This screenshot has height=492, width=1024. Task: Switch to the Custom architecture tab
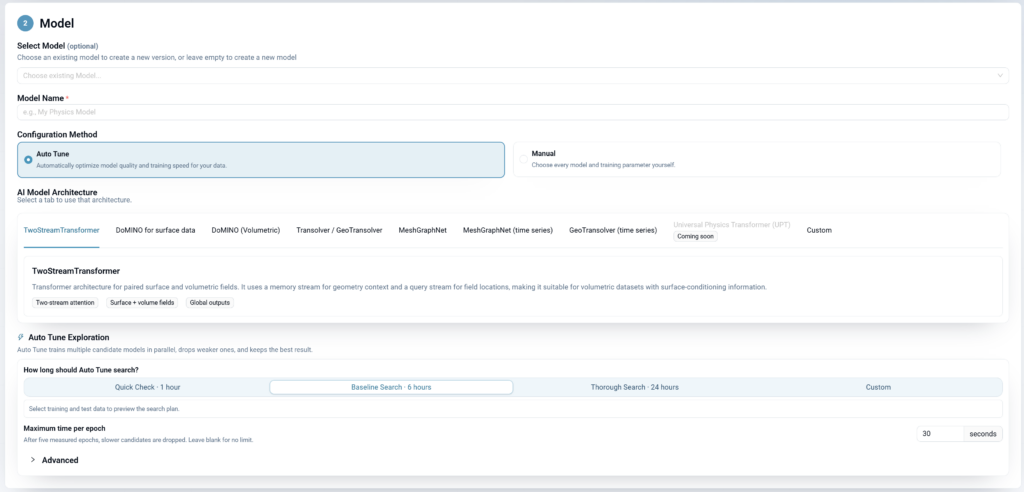click(x=819, y=230)
